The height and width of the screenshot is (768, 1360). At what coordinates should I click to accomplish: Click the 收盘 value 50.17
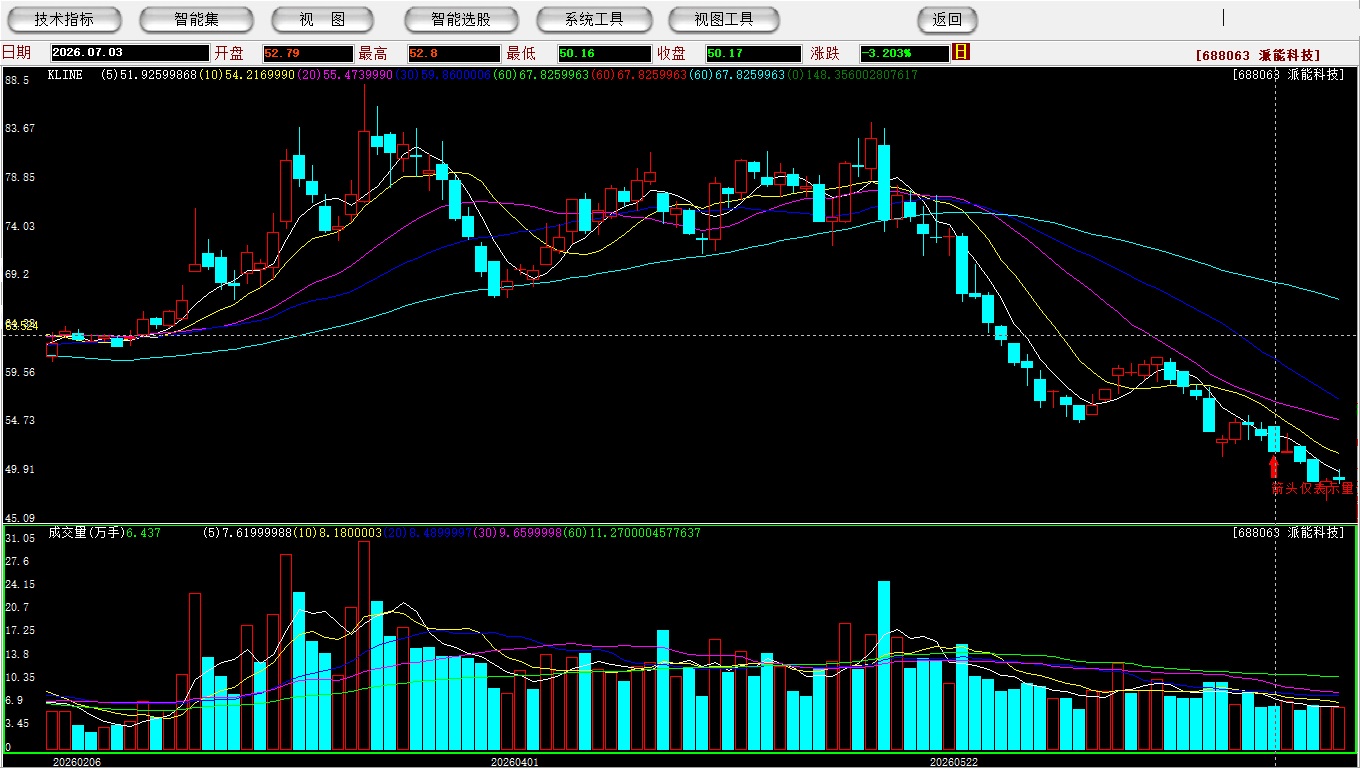pos(753,53)
